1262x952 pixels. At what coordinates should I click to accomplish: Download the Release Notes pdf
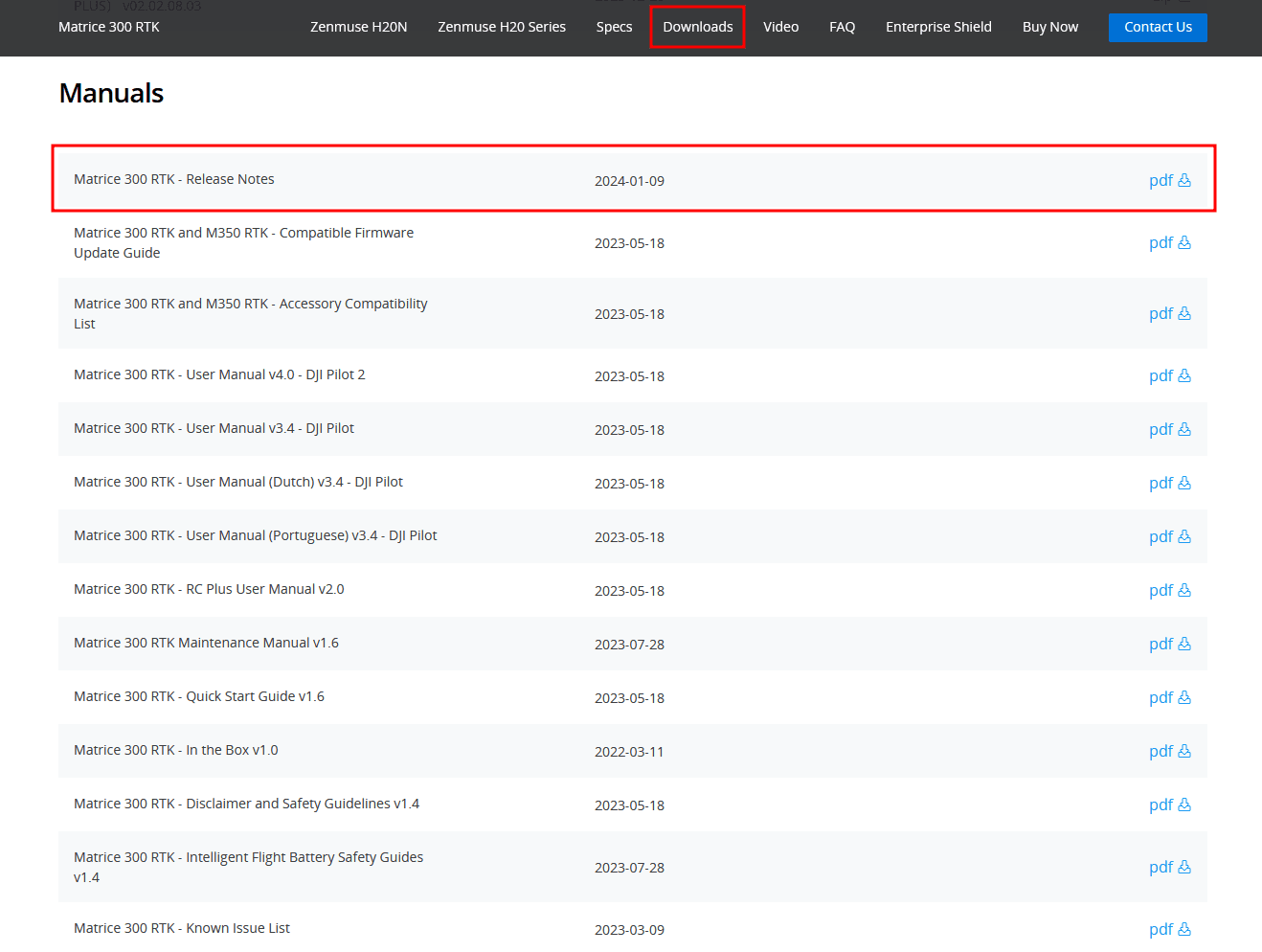[1169, 180]
